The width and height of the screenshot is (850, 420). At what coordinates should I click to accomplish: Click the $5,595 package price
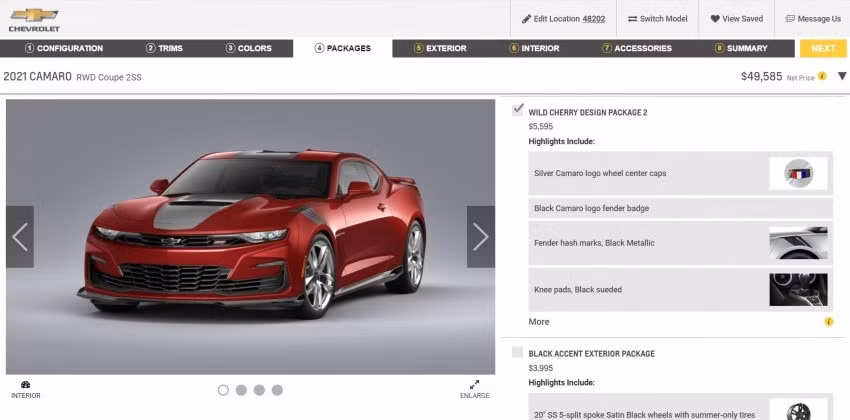tap(539, 127)
